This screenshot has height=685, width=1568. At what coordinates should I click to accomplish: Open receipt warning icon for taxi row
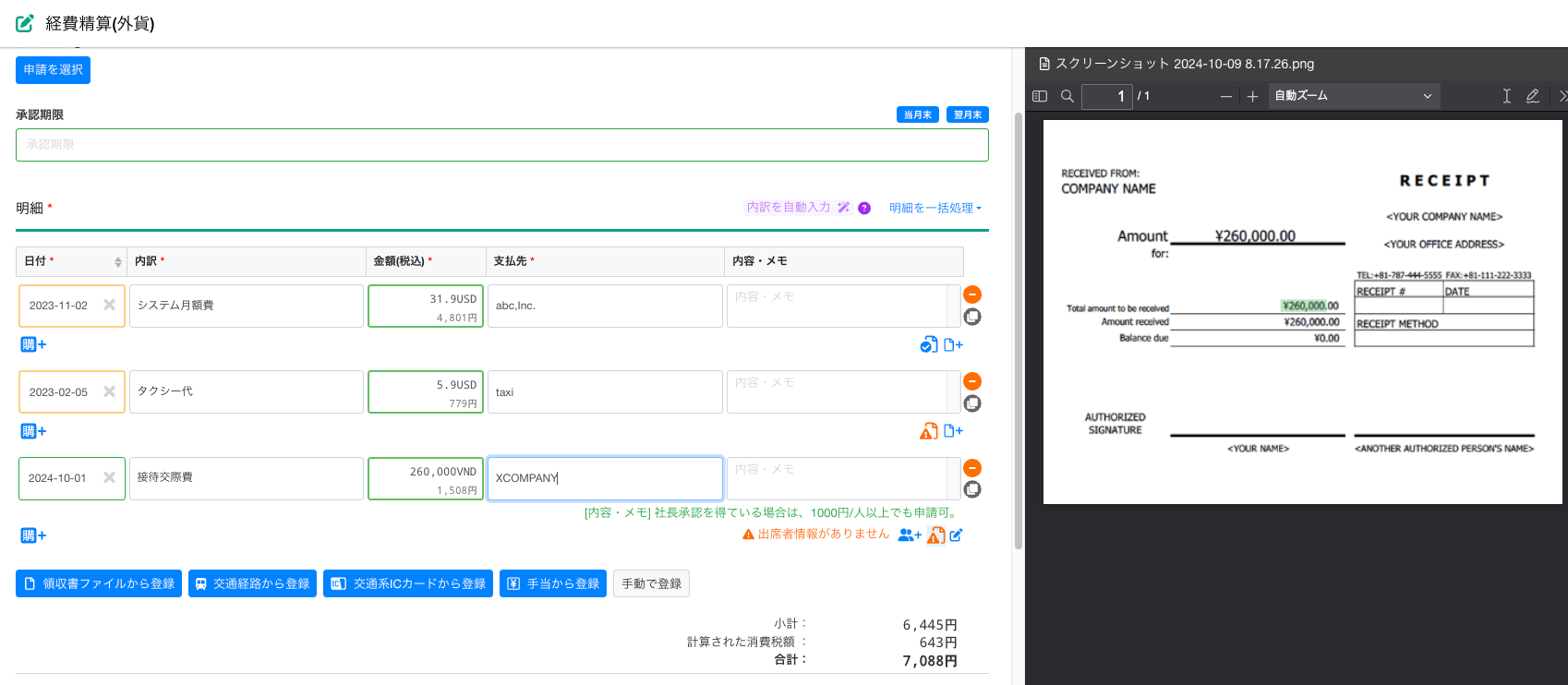pos(929,431)
